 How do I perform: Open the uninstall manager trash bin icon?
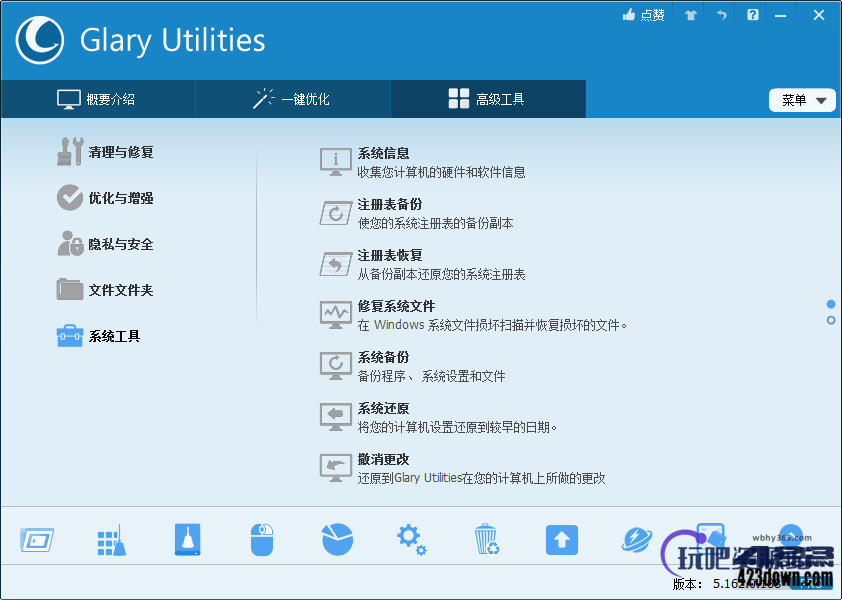(487, 539)
